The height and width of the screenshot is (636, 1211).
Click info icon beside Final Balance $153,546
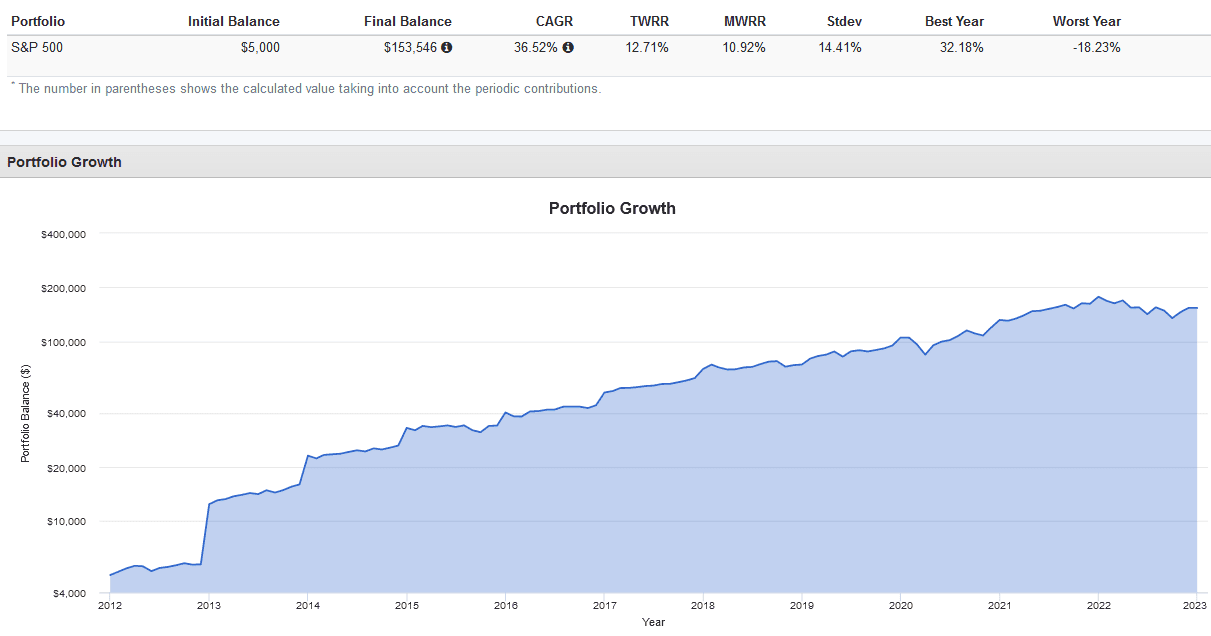(x=446, y=47)
